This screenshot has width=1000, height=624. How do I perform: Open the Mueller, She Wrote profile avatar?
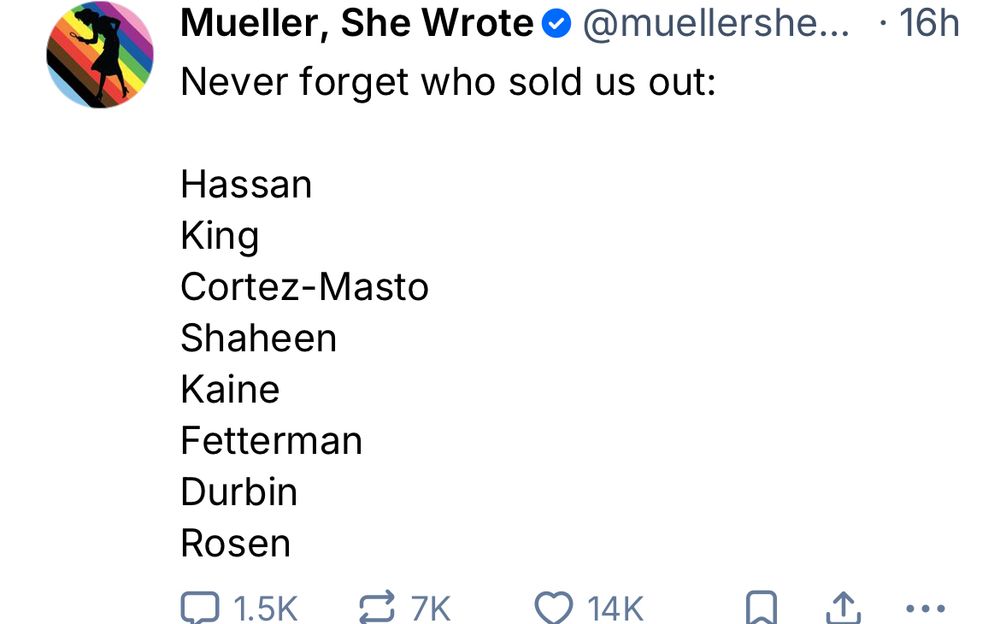pos(100,55)
